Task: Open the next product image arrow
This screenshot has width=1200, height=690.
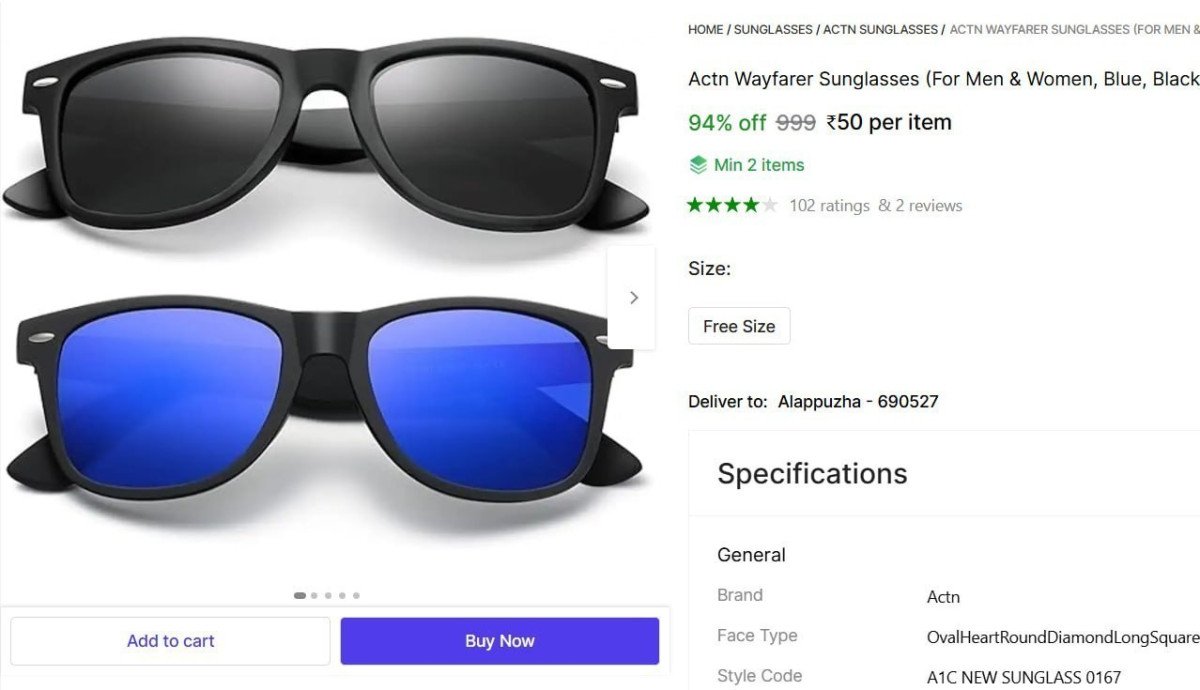Action: (632, 297)
